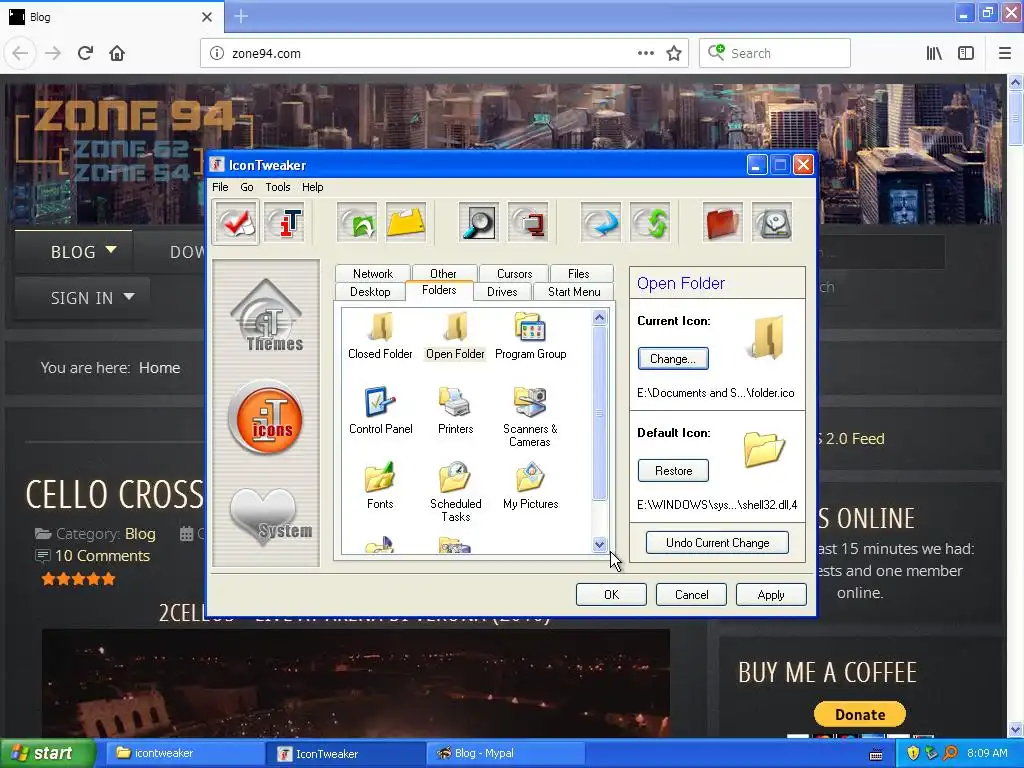The image size is (1024, 768).
Task: Click the yellow Donate button
Action: (859, 714)
